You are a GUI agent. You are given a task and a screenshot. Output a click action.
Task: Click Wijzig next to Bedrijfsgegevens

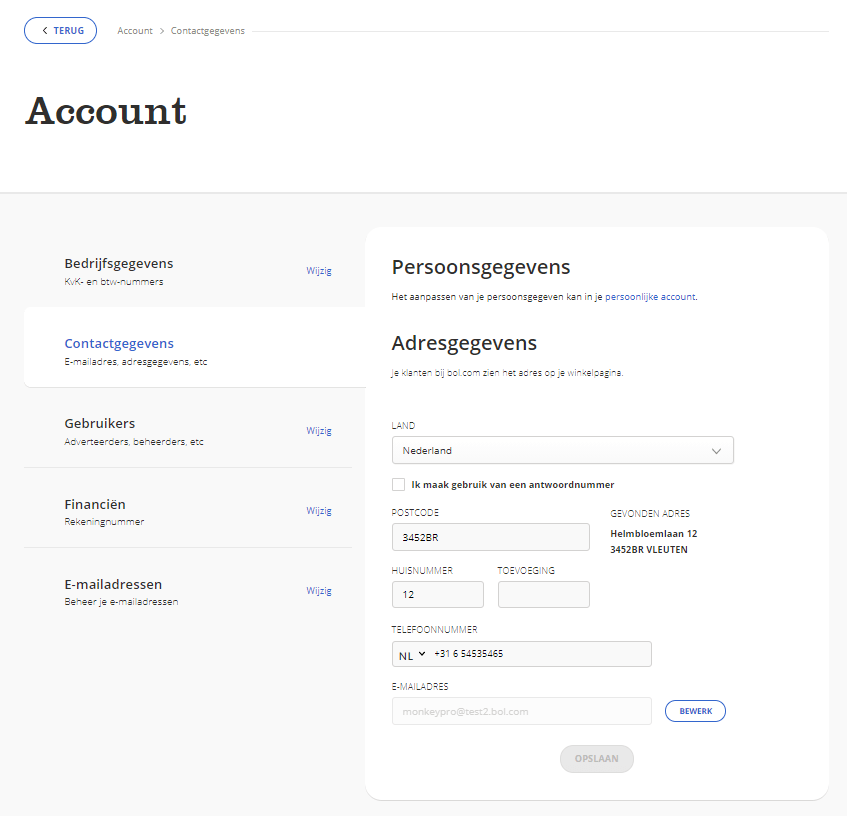pos(319,270)
